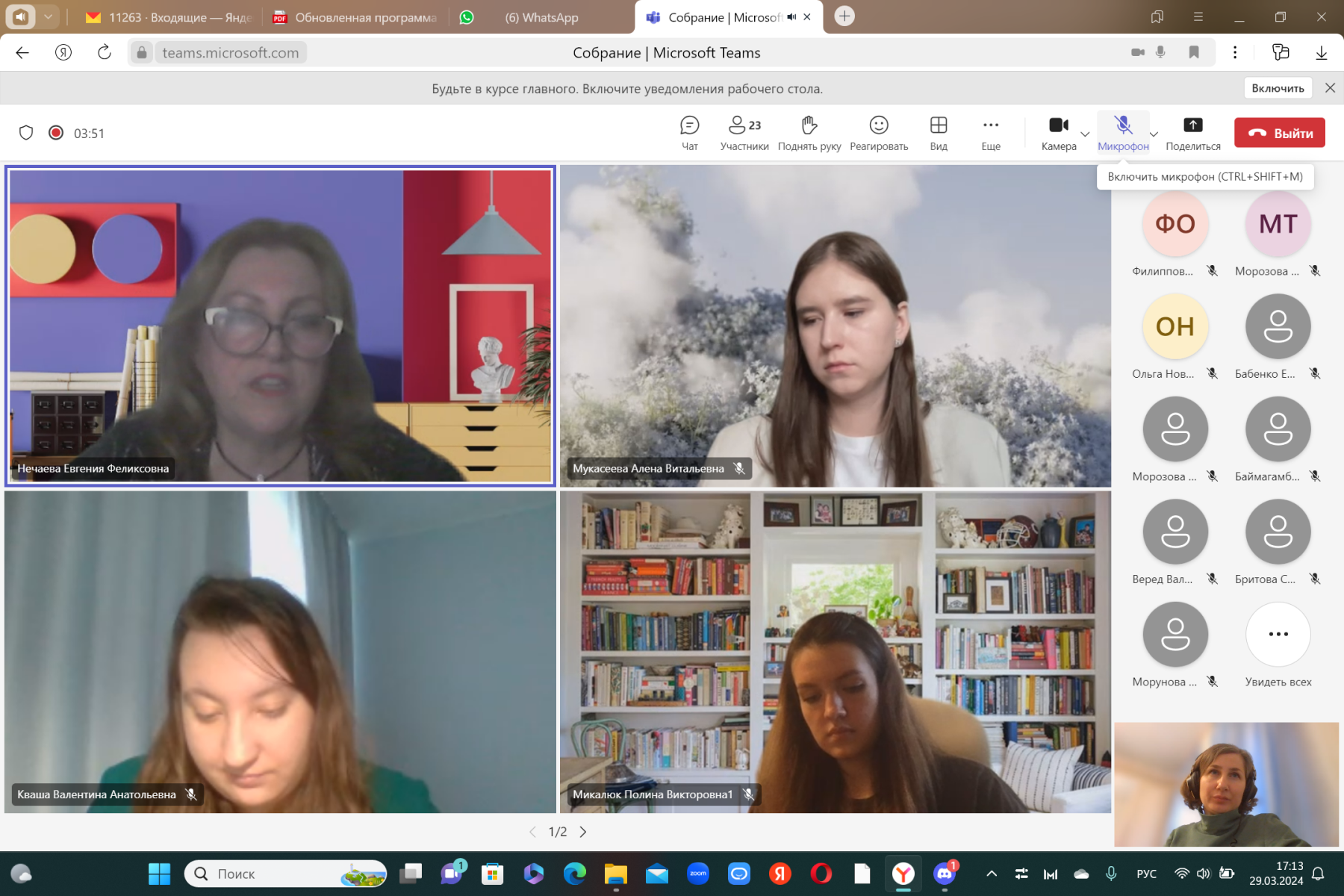Toggle the camera off
The width and height of the screenshot is (1344, 896).
[1059, 134]
